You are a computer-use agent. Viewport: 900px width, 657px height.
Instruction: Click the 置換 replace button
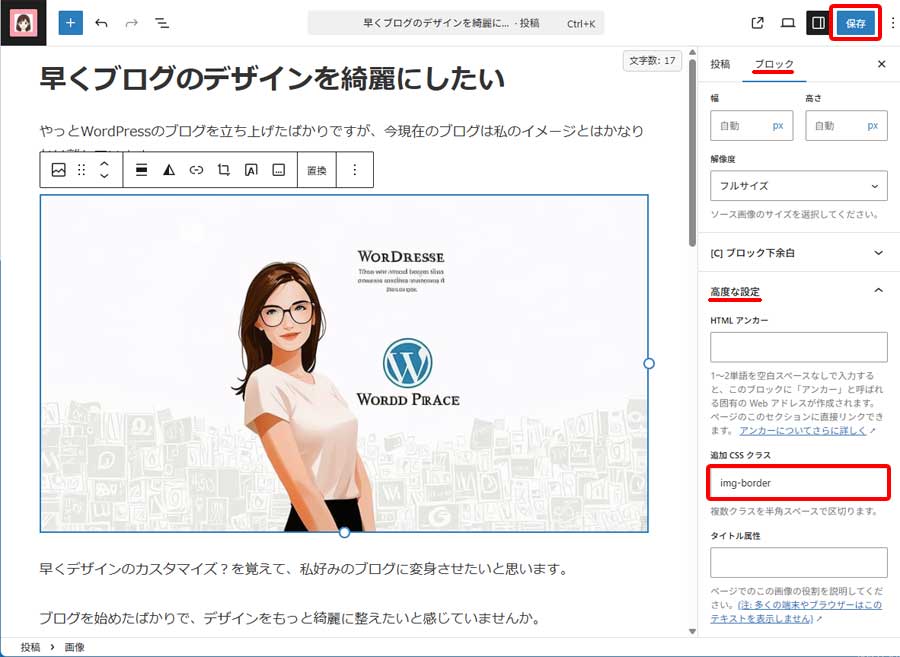point(317,170)
